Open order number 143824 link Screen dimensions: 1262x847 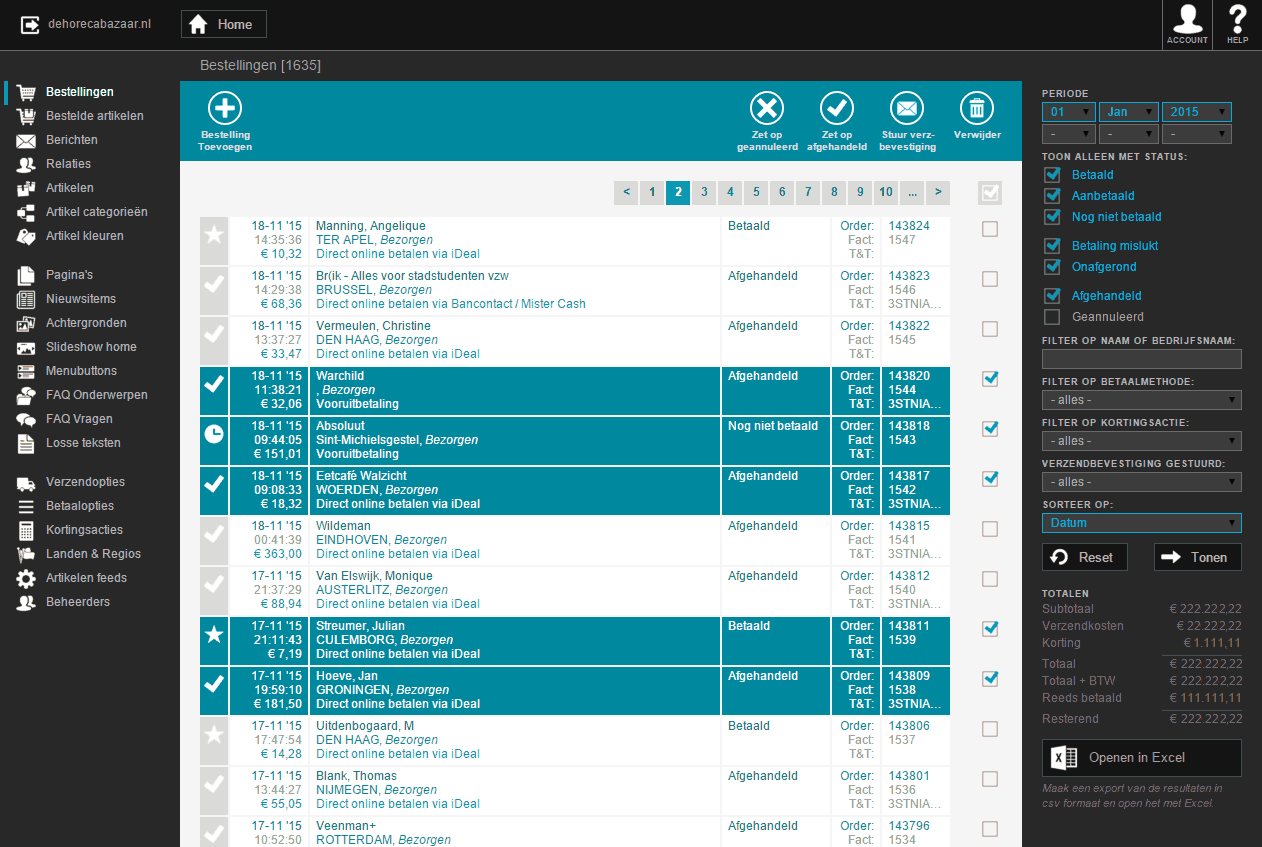coord(909,226)
